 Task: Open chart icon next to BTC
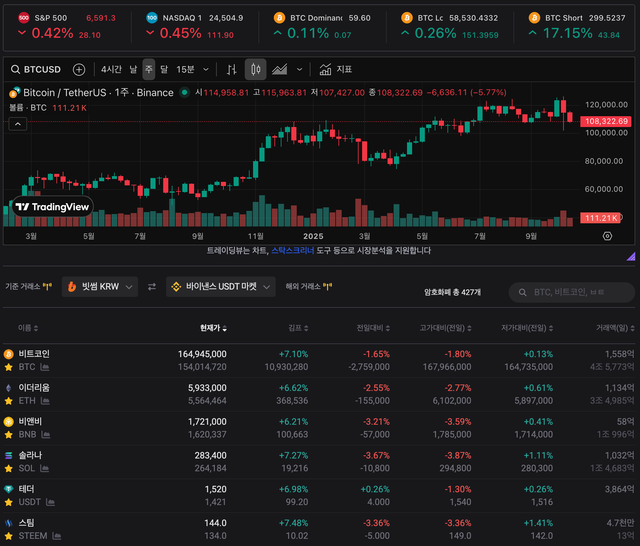(45, 367)
